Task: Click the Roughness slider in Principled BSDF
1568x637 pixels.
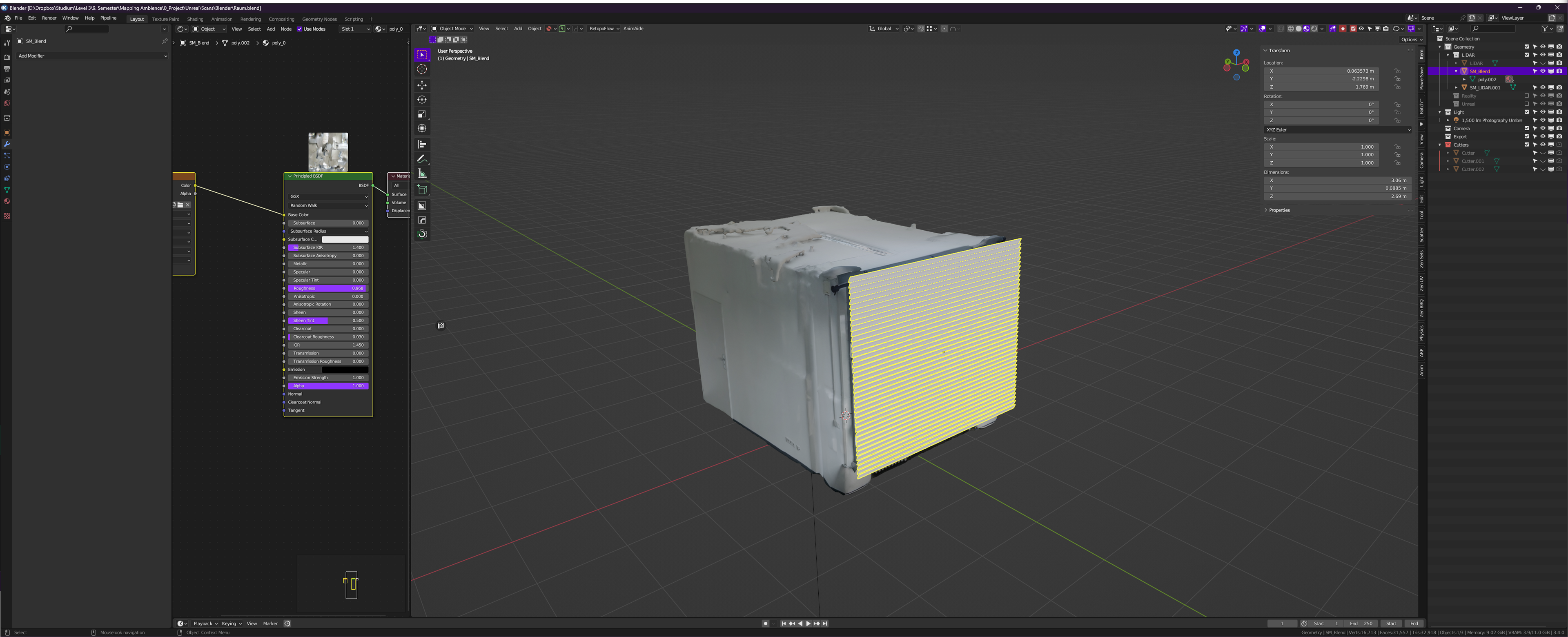Action: pyautogui.click(x=327, y=288)
